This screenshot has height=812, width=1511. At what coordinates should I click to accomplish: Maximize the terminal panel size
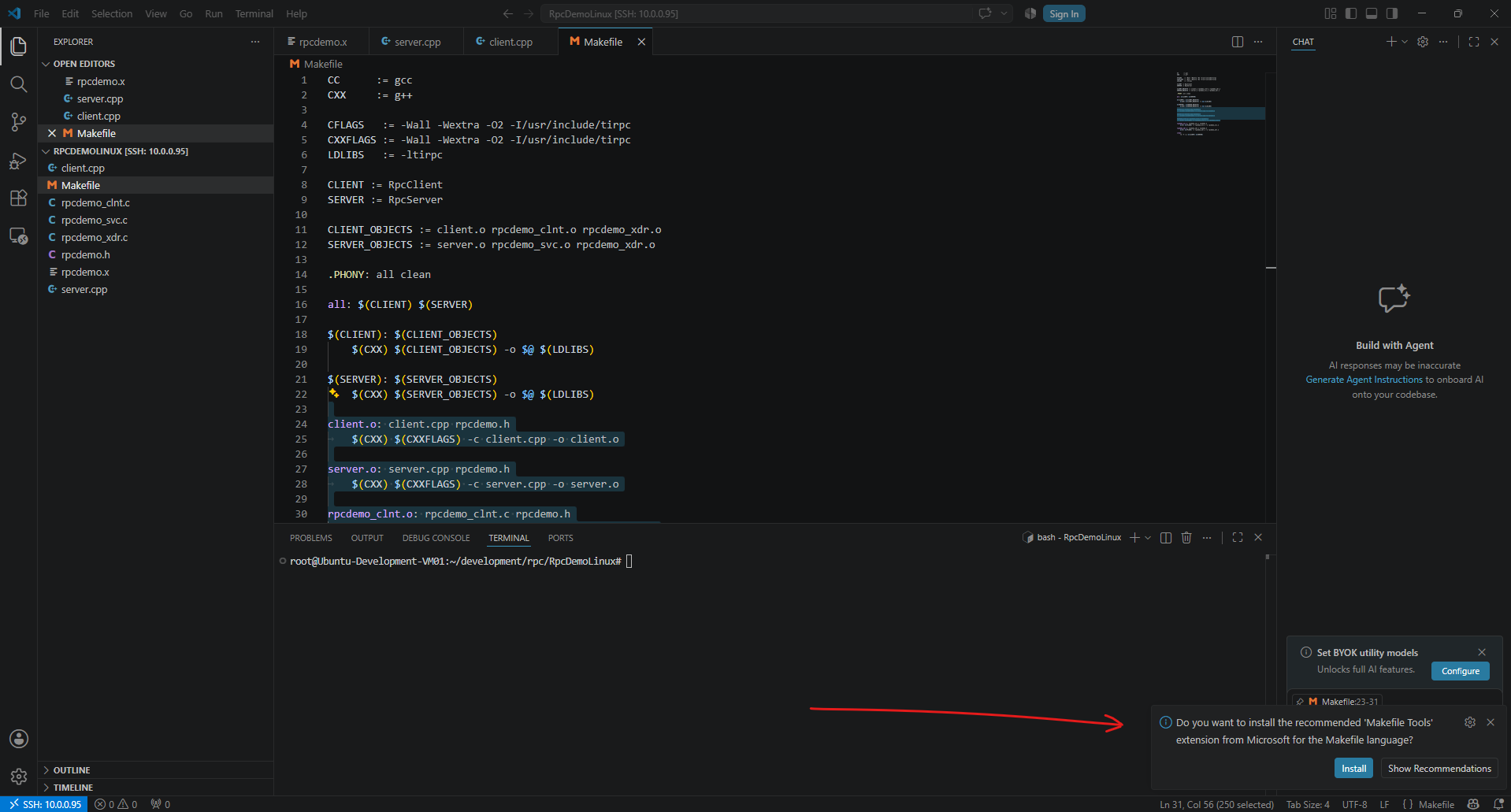click(1238, 537)
